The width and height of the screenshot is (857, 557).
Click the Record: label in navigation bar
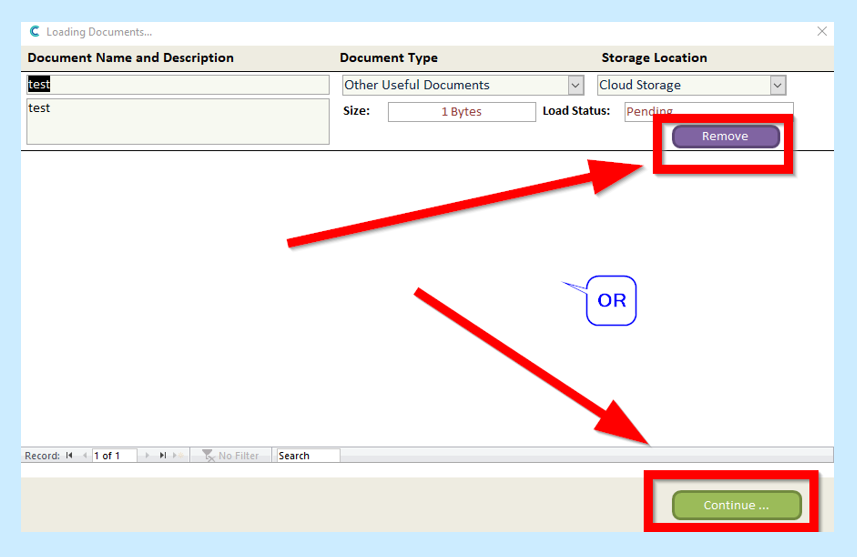click(42, 456)
